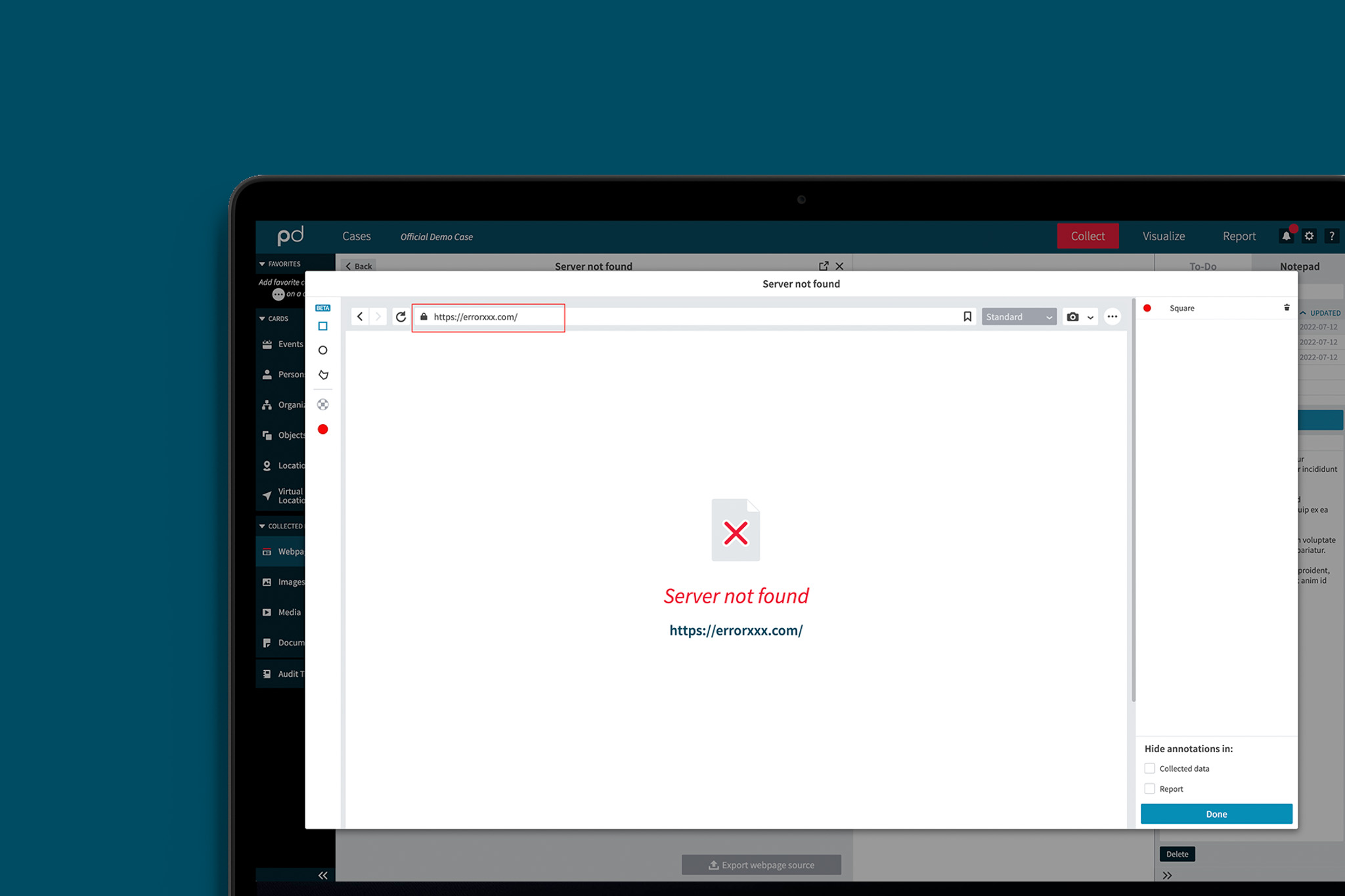Viewport: 1345px width, 896px height.
Task: Reload the errorxxx.com page
Action: pyautogui.click(x=401, y=317)
